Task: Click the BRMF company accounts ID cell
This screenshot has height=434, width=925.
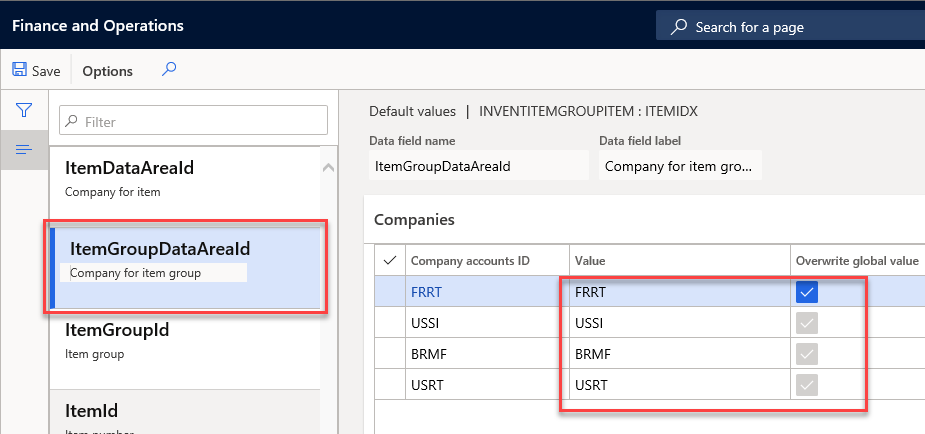Action: pyautogui.click(x=487, y=354)
